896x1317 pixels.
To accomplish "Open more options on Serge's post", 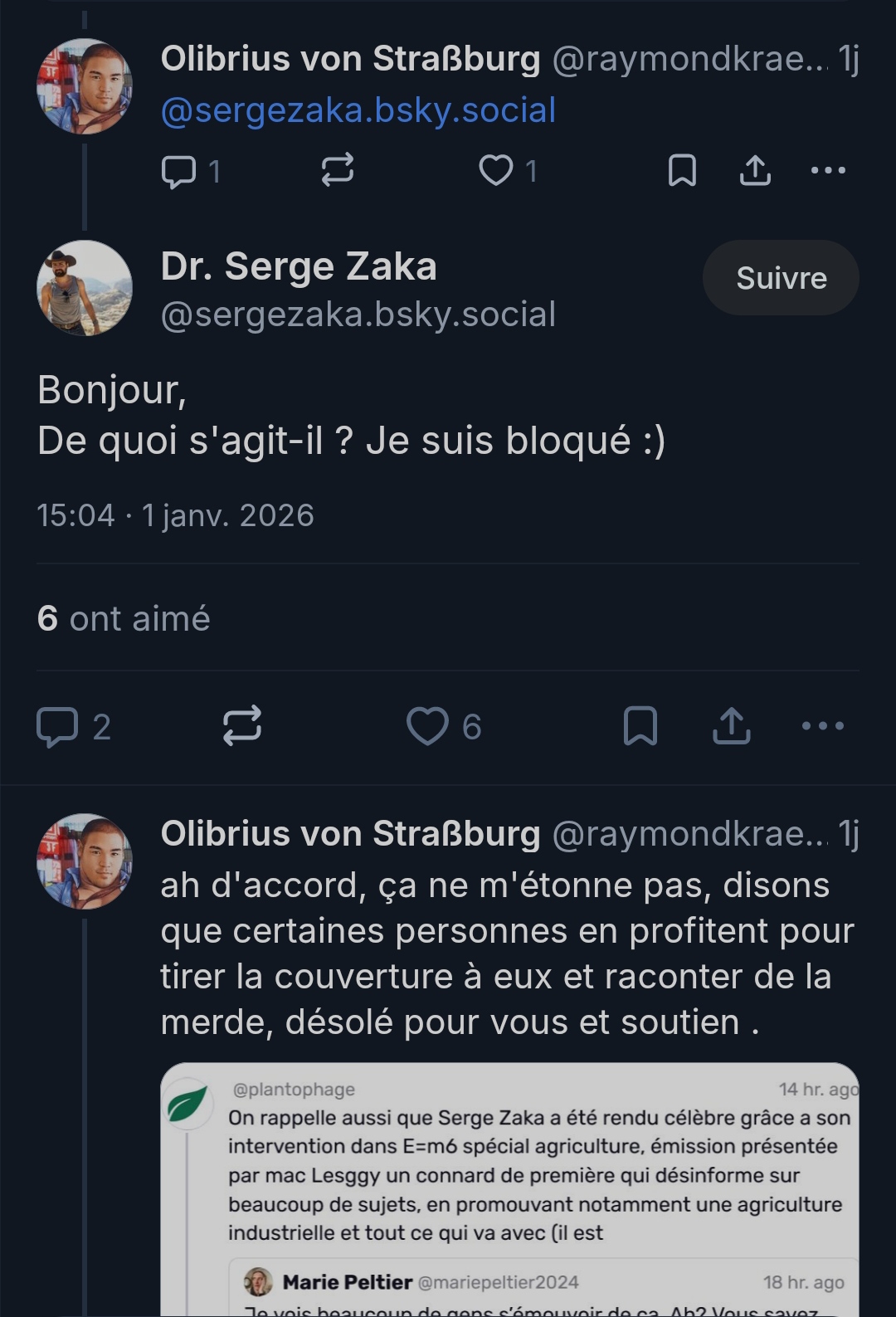I will 823,726.
